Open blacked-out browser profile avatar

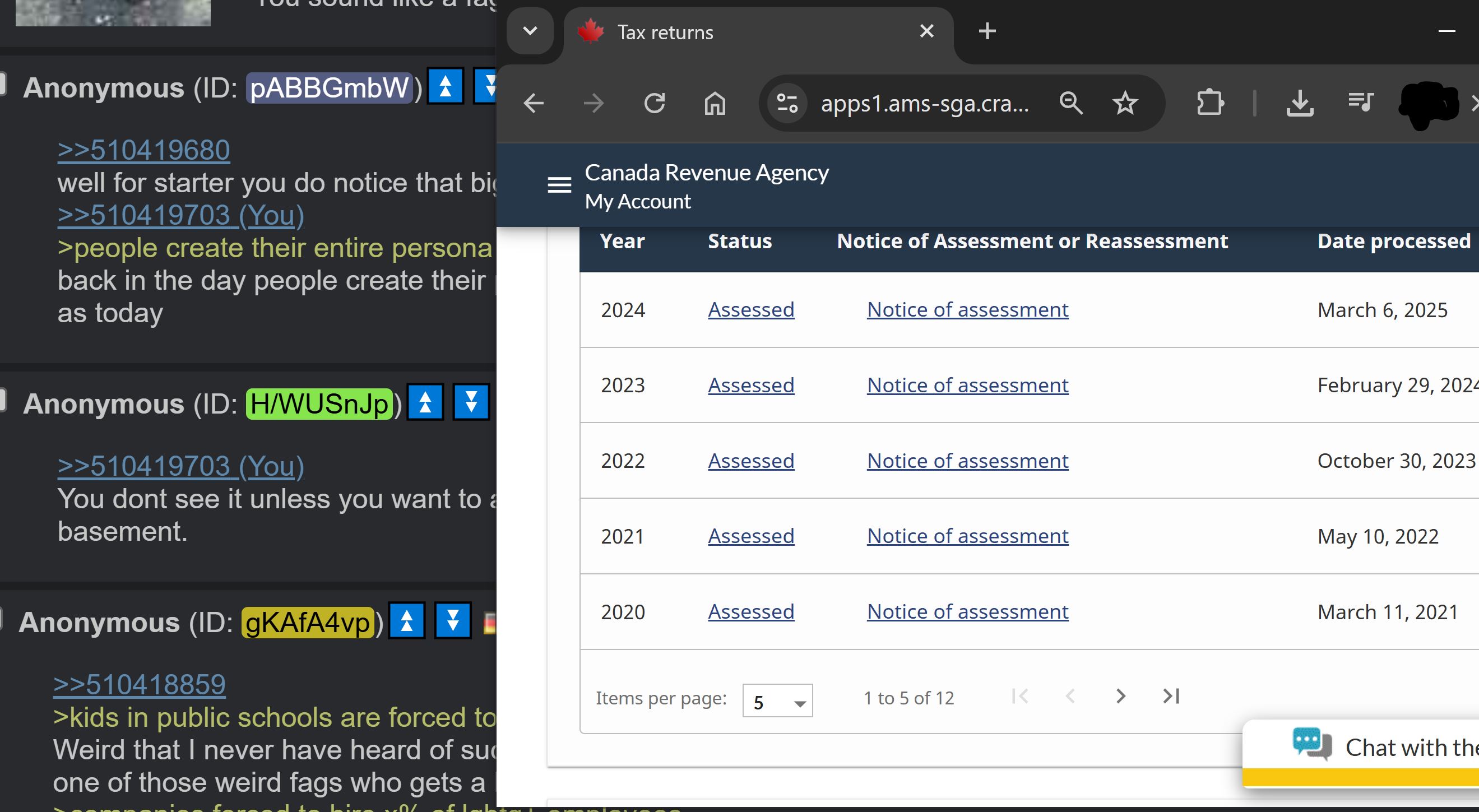[x=1429, y=105]
